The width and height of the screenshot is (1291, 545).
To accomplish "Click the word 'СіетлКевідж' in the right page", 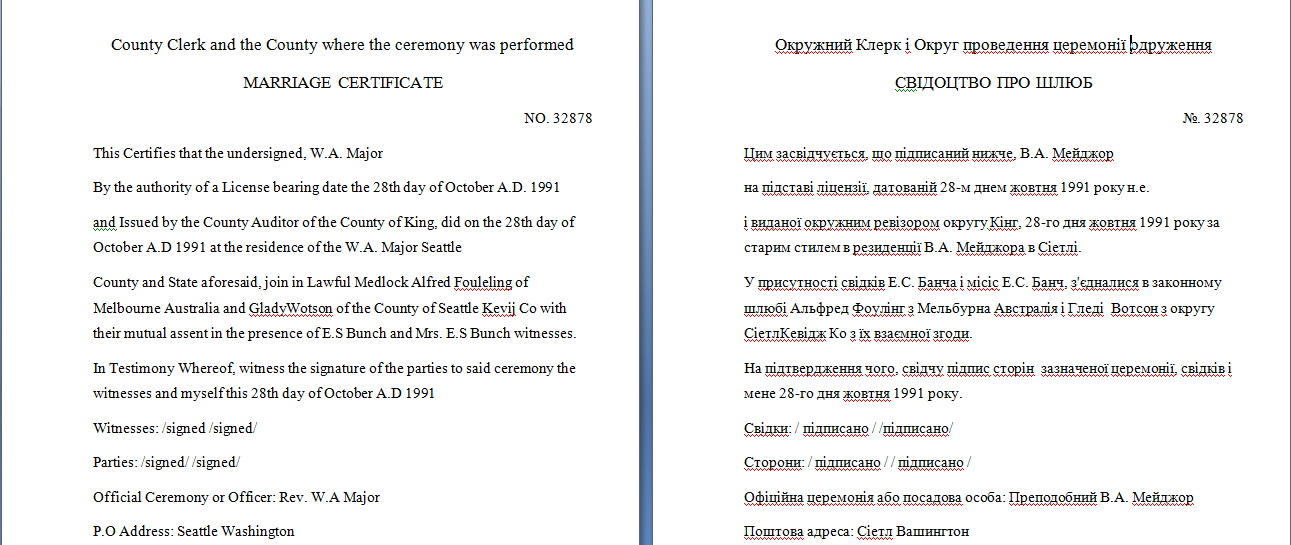I will (x=784, y=333).
